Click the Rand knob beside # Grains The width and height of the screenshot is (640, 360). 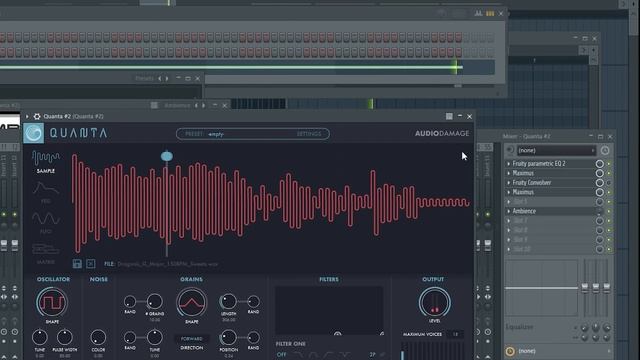130,302
